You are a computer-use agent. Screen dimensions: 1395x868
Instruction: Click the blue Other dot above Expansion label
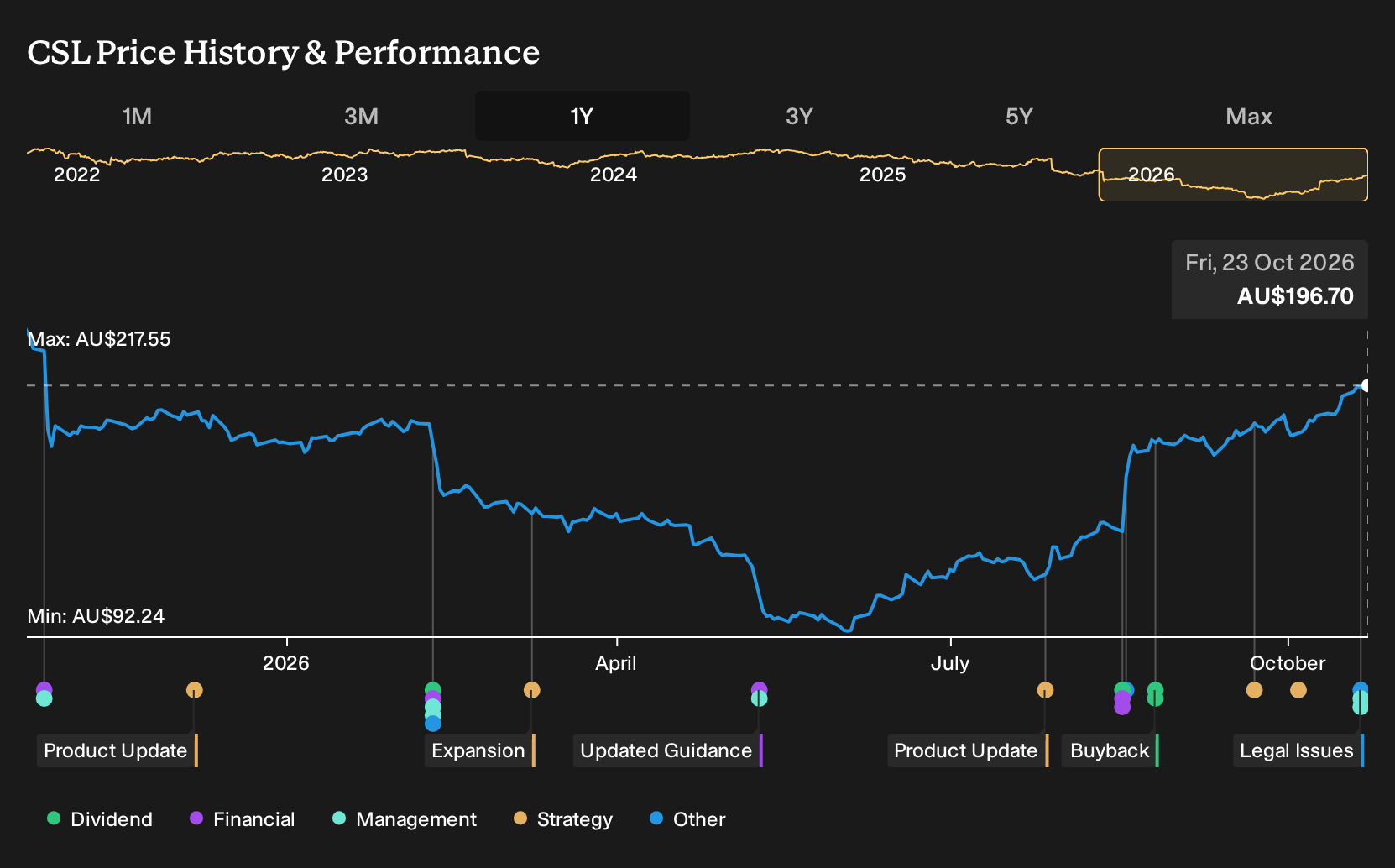pos(432,724)
